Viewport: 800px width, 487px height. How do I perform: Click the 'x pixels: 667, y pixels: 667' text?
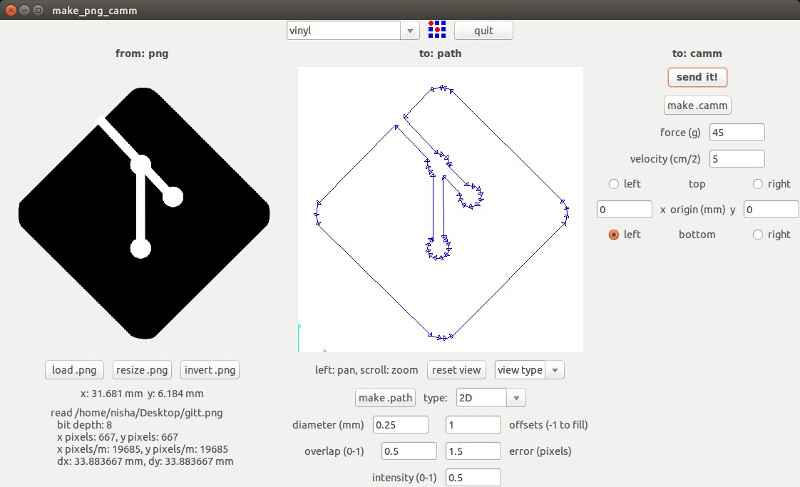(x=117, y=437)
